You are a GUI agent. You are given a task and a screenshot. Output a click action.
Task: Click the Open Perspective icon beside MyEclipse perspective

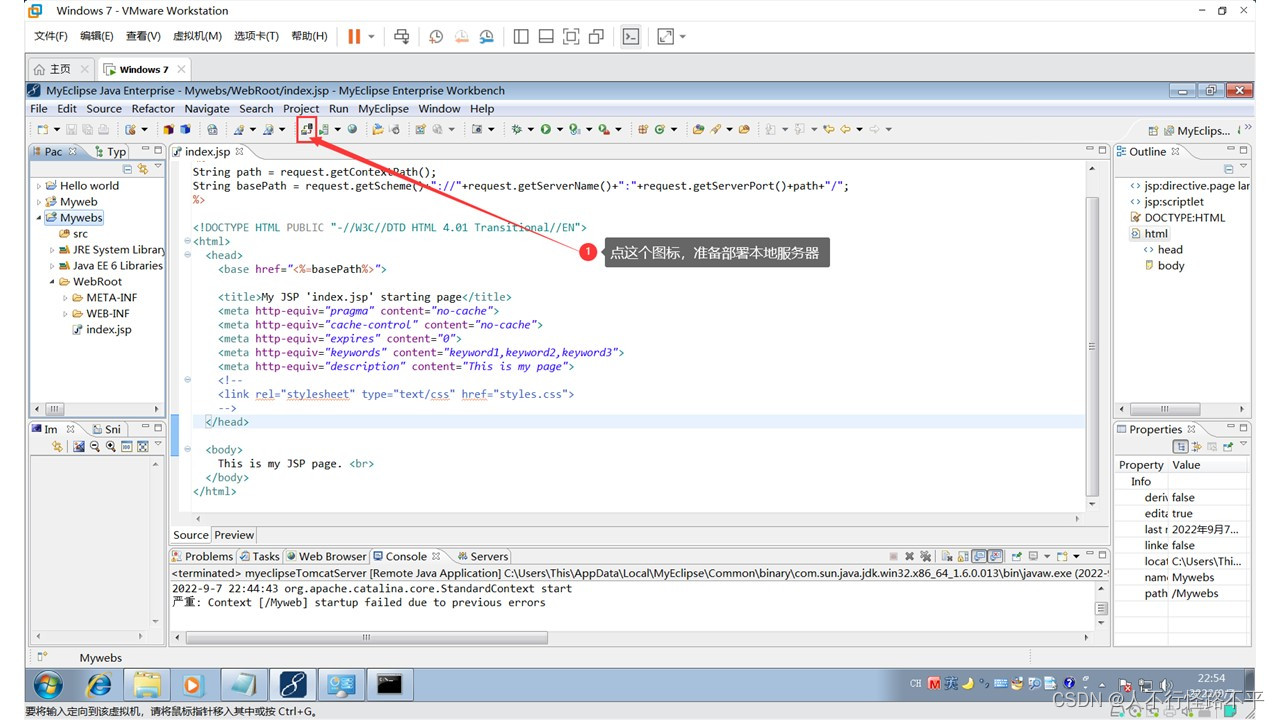tap(1153, 131)
